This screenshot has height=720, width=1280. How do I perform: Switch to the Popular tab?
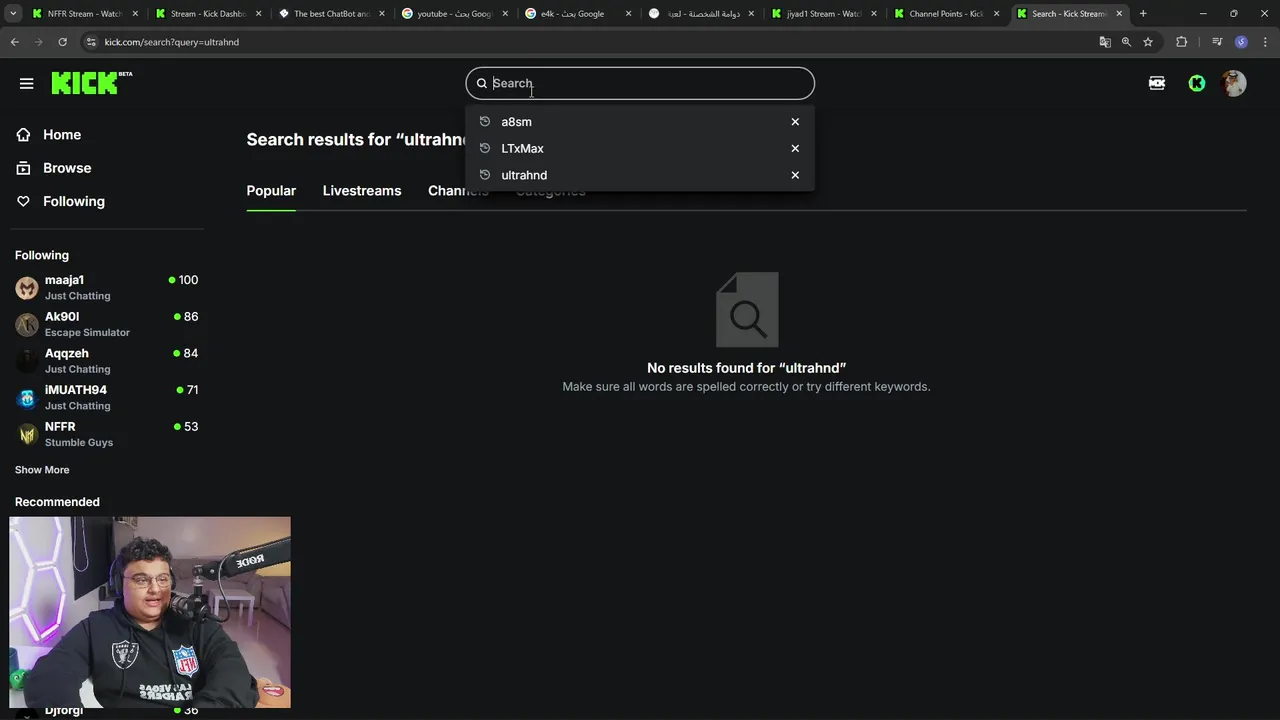click(x=271, y=191)
